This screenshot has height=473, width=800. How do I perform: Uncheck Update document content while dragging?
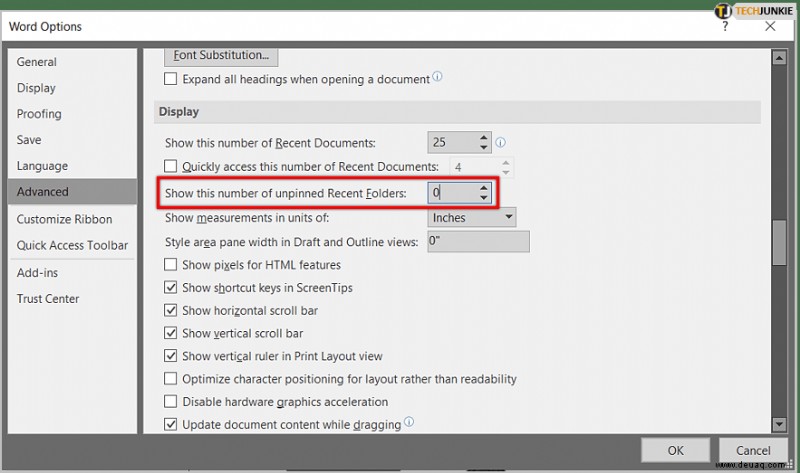tap(170, 424)
